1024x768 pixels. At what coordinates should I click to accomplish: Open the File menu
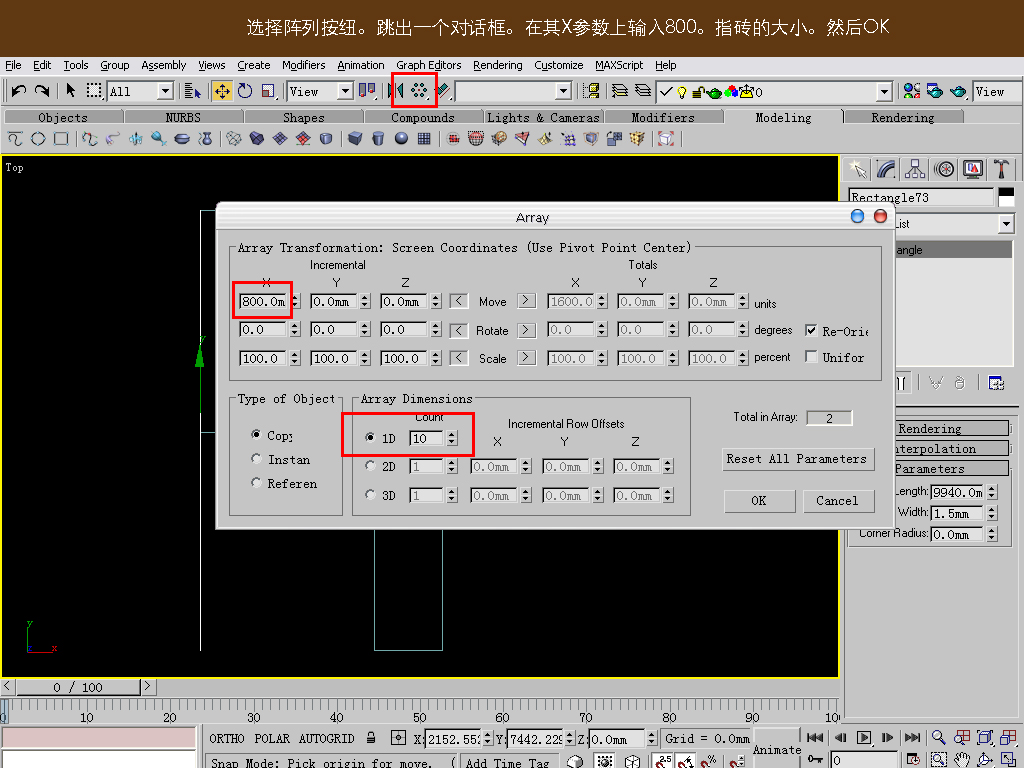[13, 65]
